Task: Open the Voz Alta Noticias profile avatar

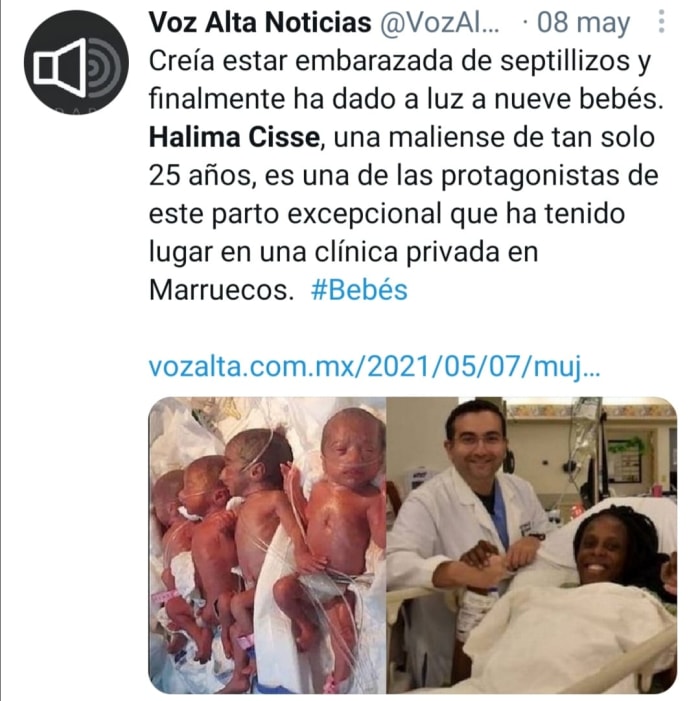Action: click(x=76, y=62)
